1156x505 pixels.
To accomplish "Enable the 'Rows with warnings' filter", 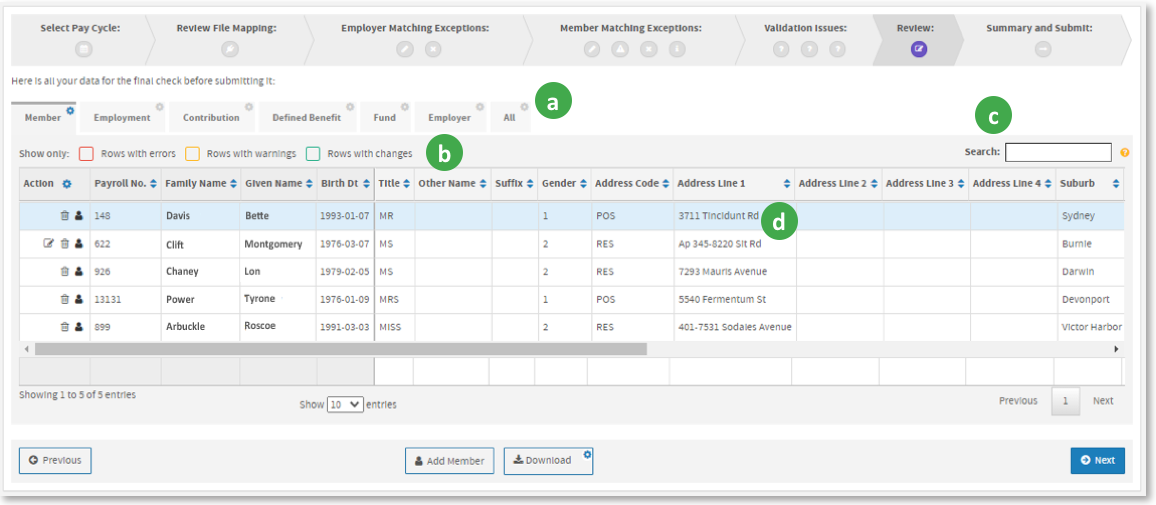I will coord(192,154).
